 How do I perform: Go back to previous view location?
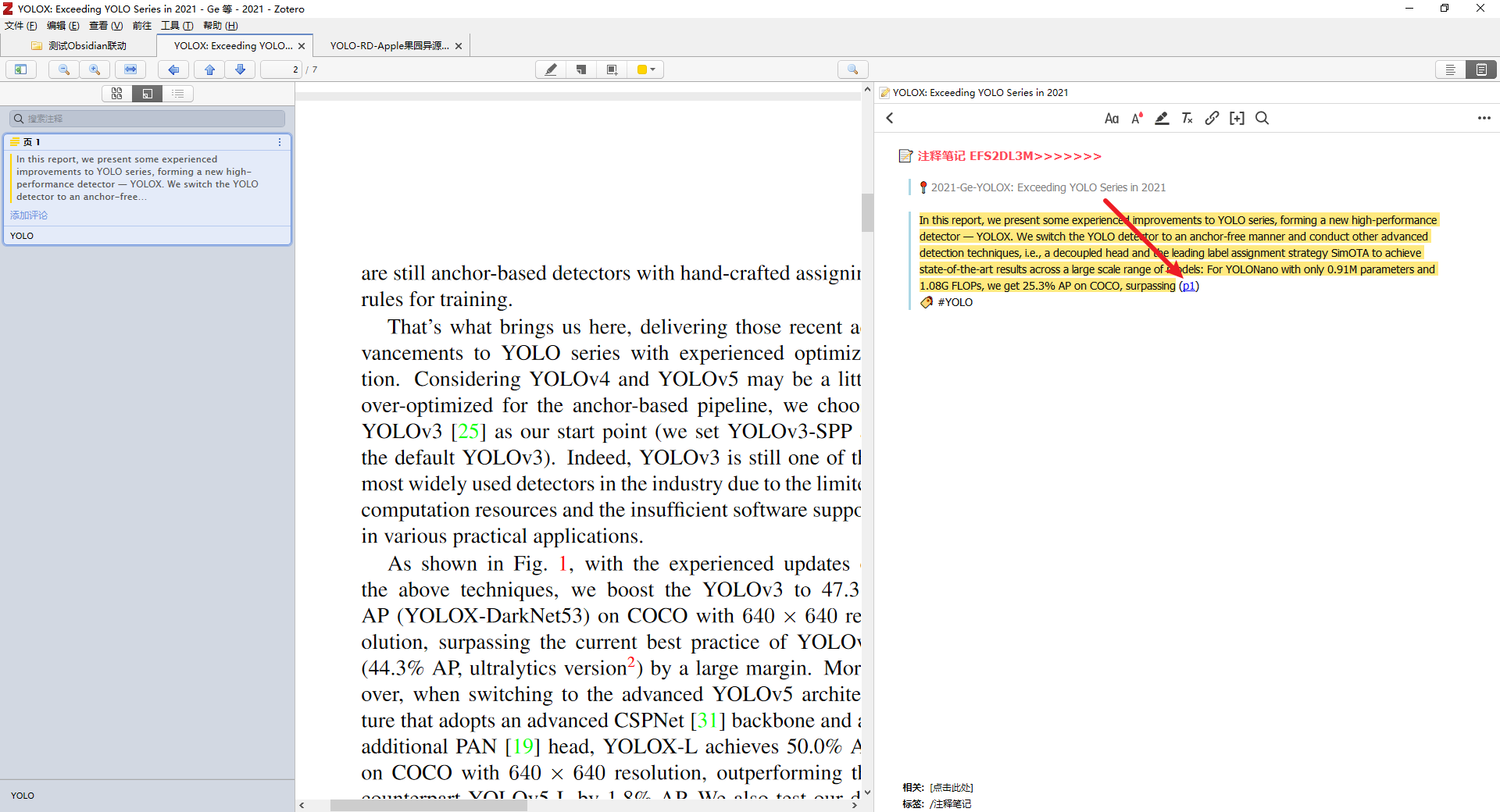tap(173, 69)
